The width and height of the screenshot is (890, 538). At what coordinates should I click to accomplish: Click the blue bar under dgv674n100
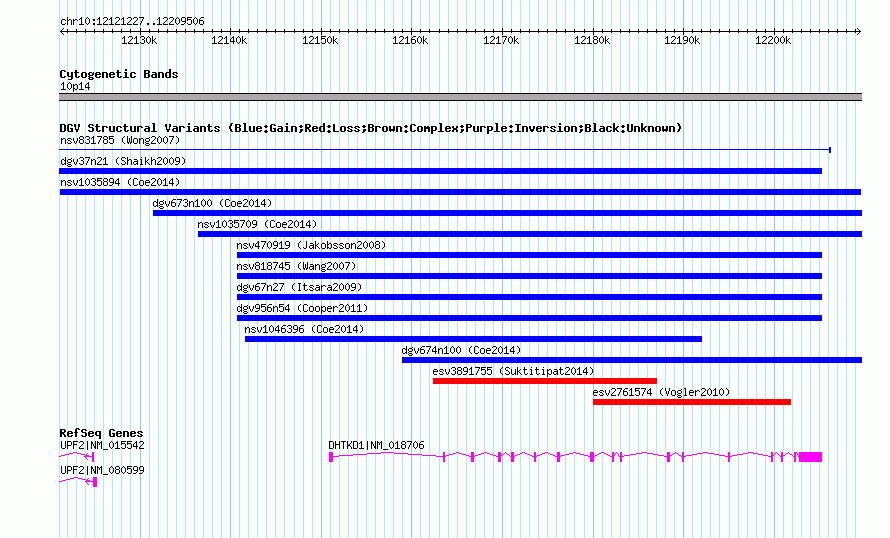(x=632, y=360)
